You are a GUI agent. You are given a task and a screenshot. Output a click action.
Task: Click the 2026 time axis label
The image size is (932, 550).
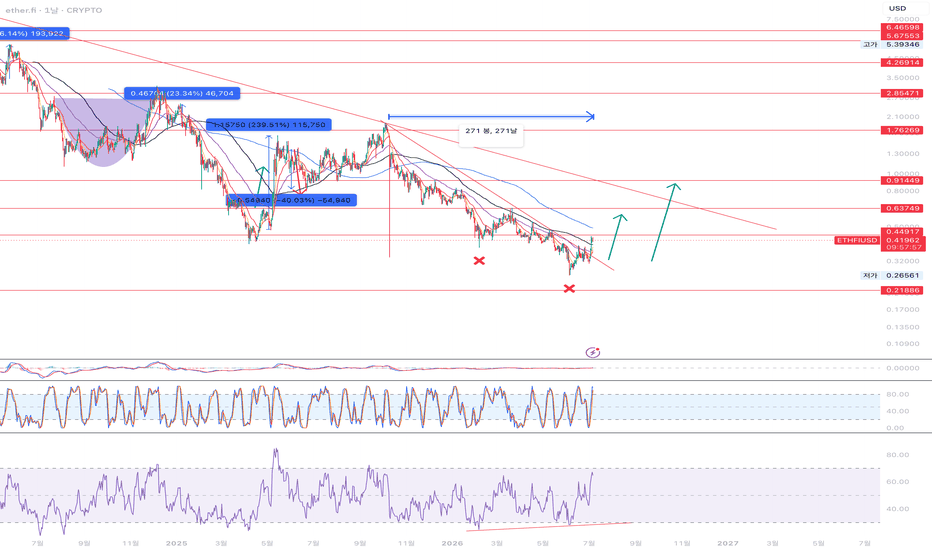(x=452, y=543)
